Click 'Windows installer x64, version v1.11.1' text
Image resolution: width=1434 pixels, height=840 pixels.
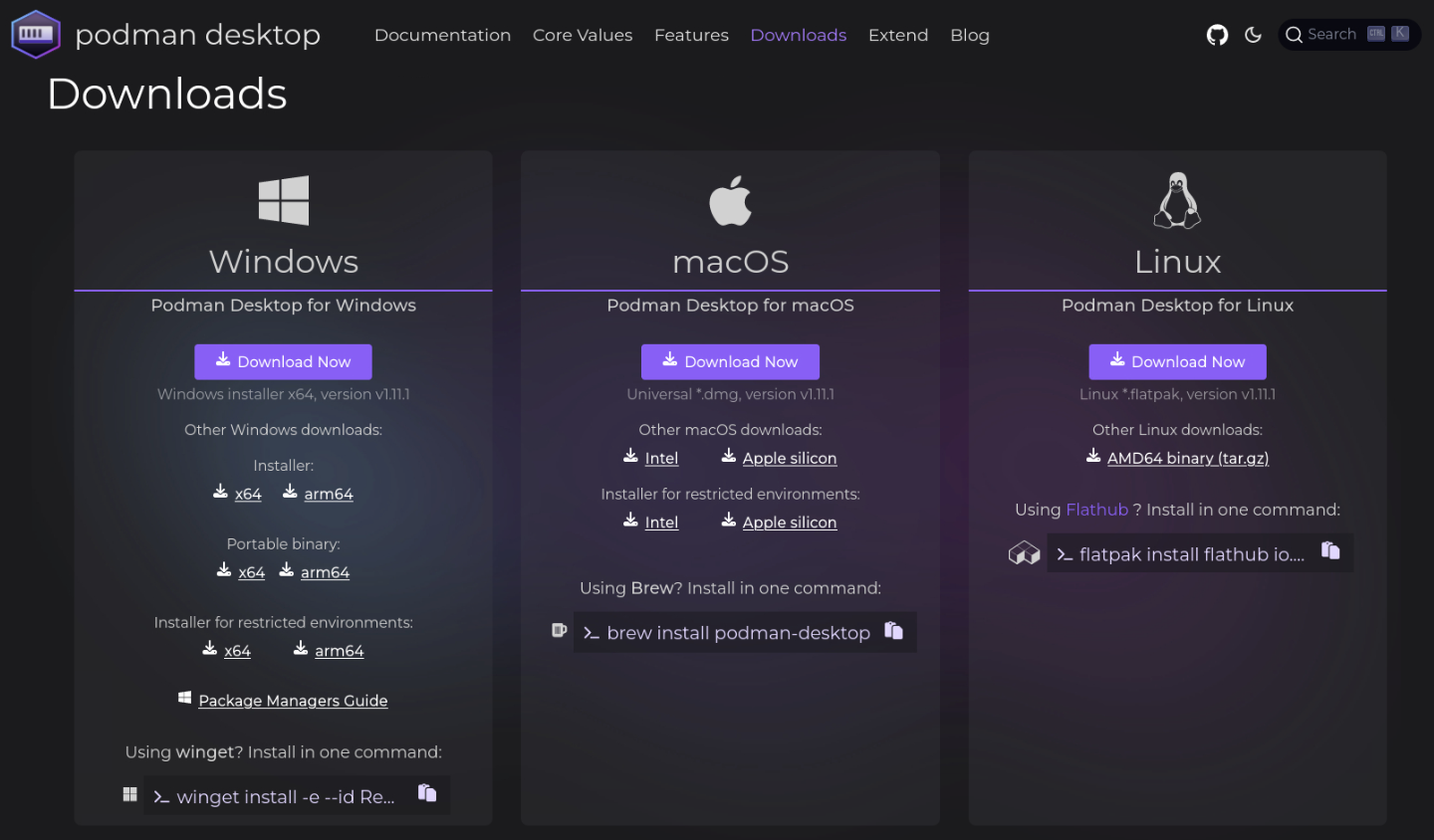coord(283,394)
